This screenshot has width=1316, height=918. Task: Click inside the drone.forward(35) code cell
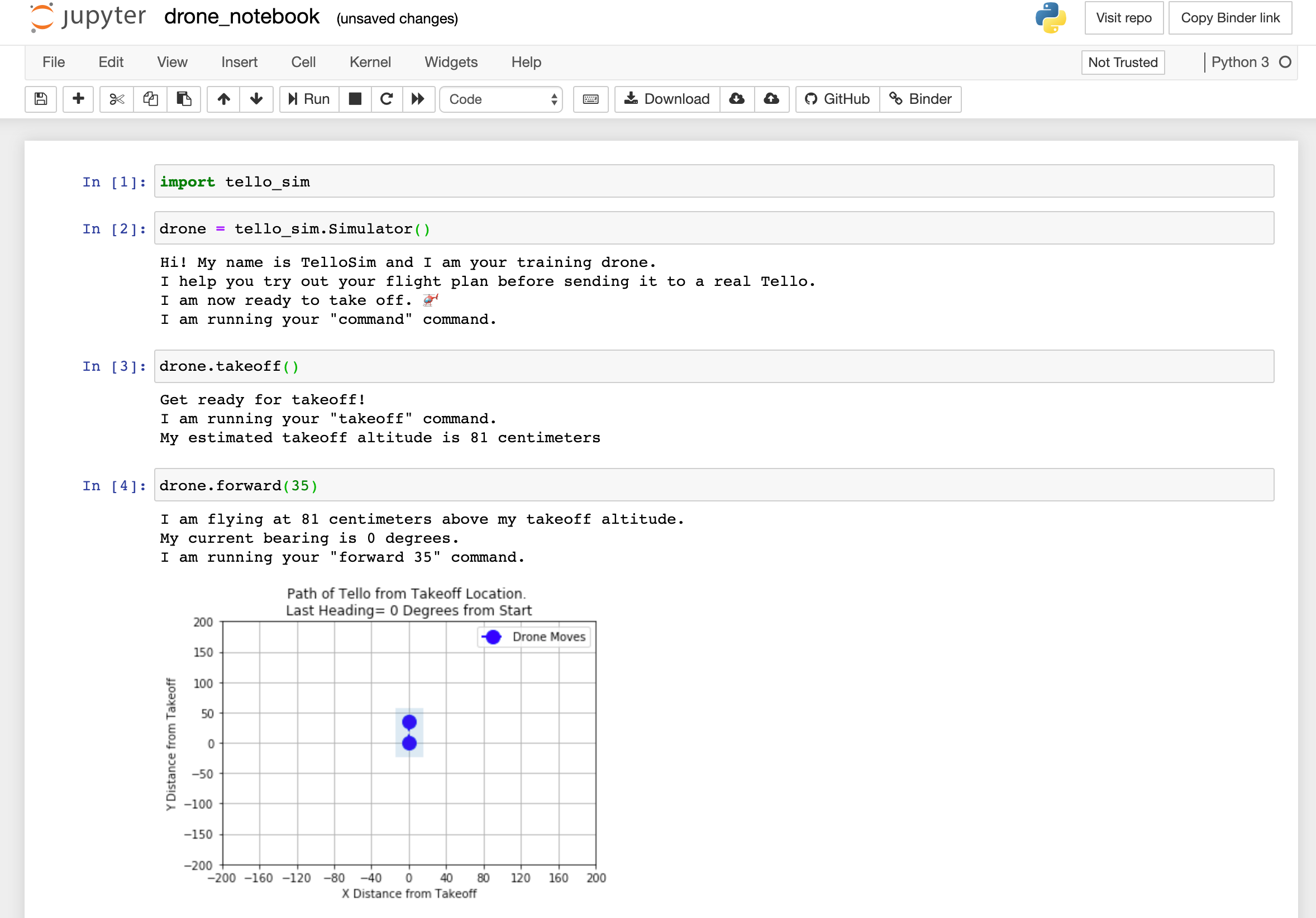tap(713, 485)
